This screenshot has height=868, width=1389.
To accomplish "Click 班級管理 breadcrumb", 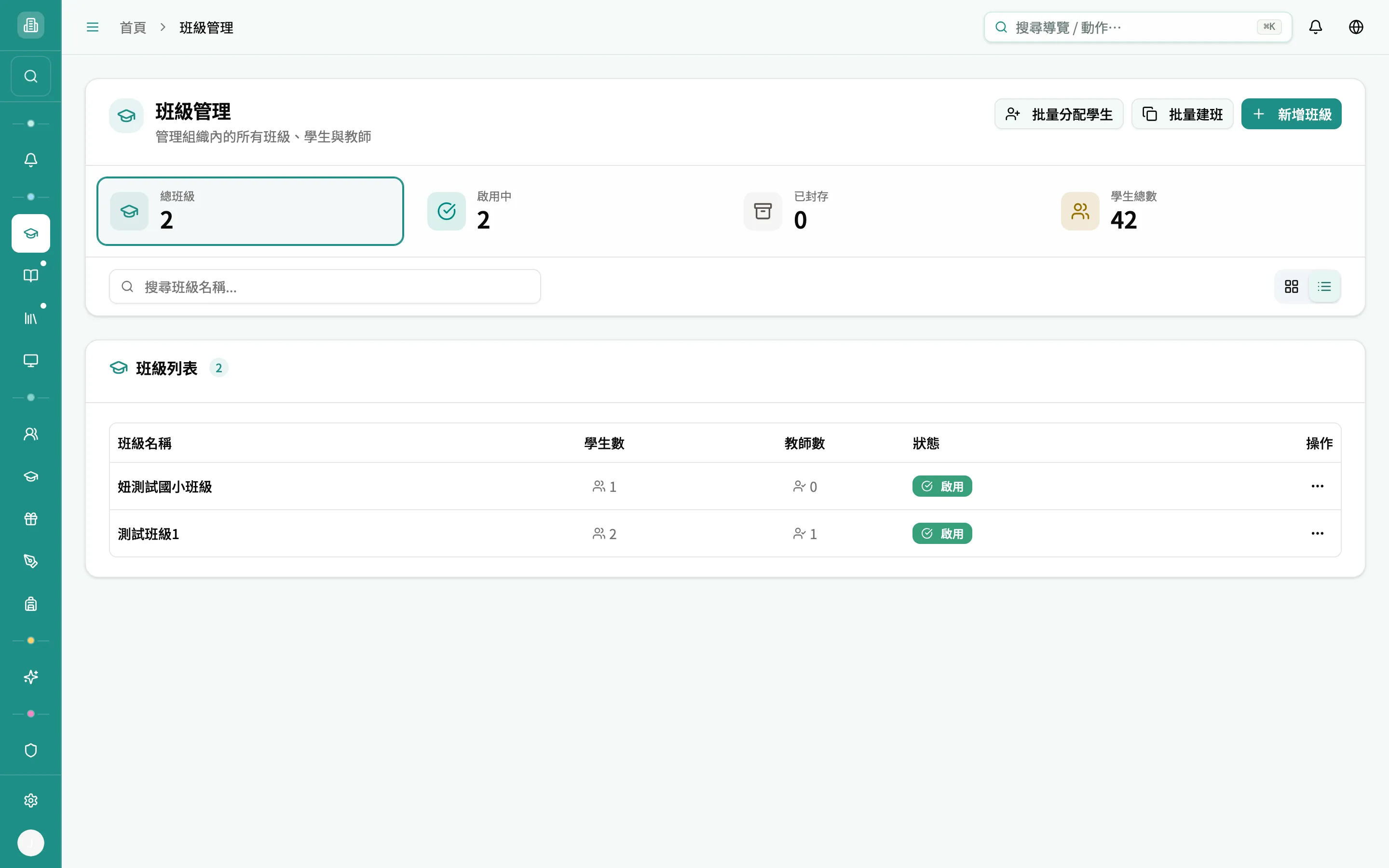I will click(206, 27).
